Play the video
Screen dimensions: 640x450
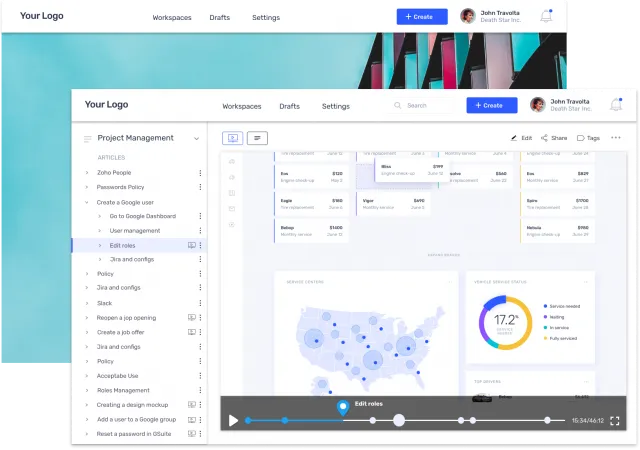coord(233,420)
